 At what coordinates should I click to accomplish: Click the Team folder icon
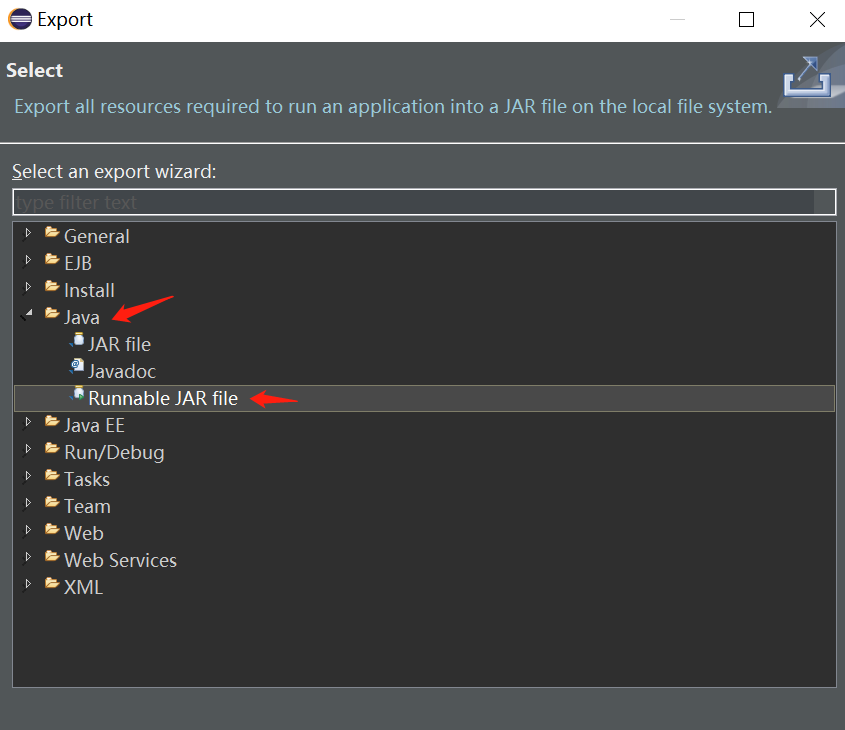(x=52, y=502)
